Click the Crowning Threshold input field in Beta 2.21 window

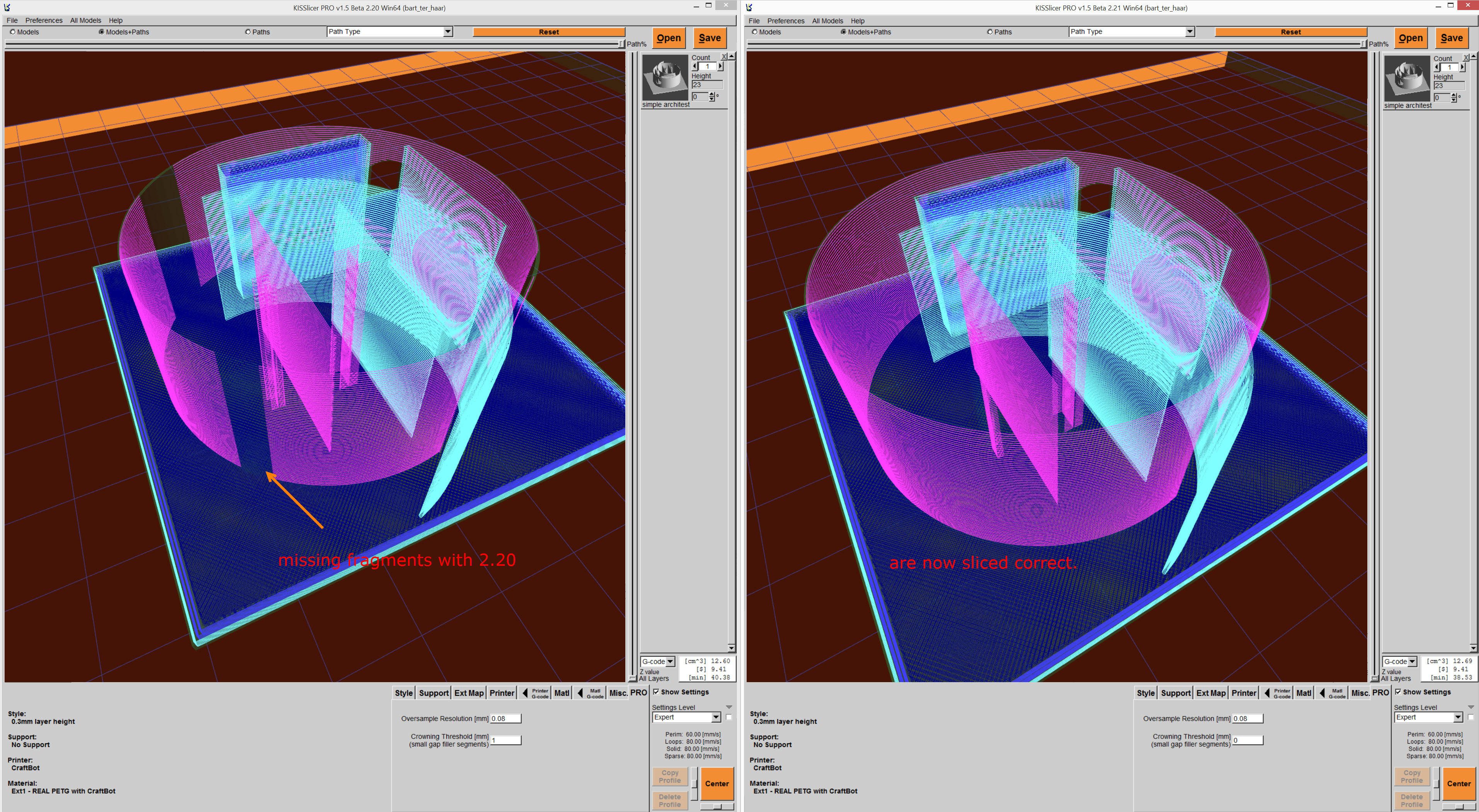click(1247, 740)
